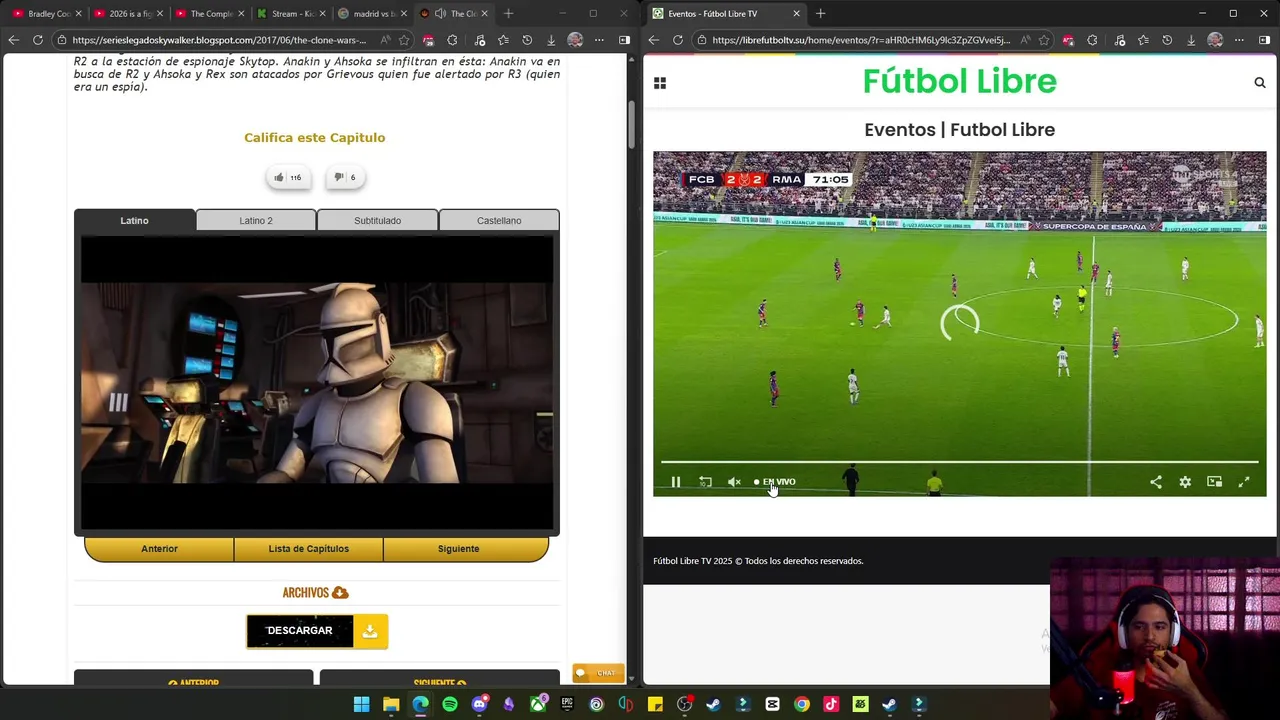Jump to EN VIVO live position
This screenshot has width=1280, height=720.
tap(775, 482)
